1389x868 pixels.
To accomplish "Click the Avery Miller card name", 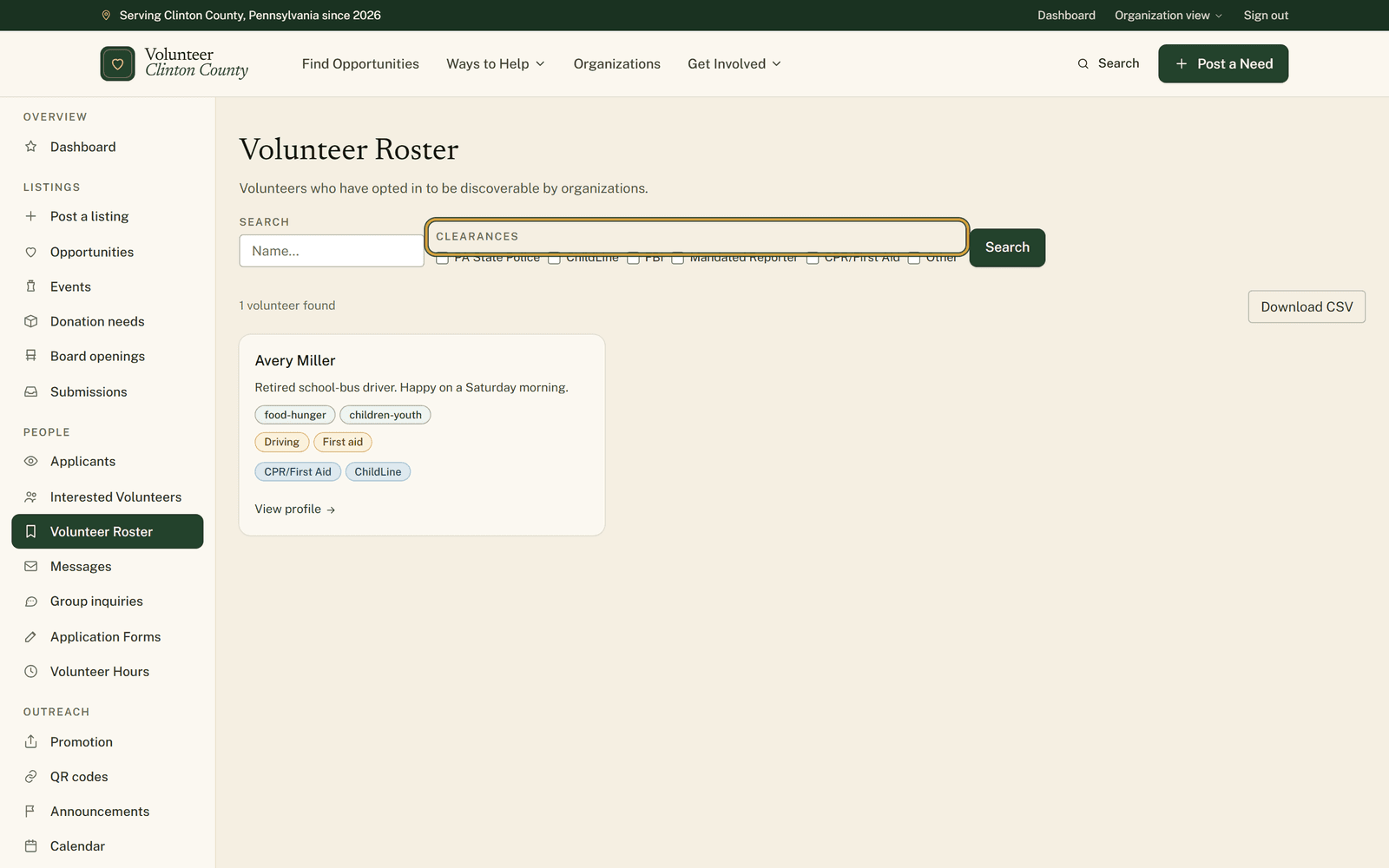I will coord(295,360).
